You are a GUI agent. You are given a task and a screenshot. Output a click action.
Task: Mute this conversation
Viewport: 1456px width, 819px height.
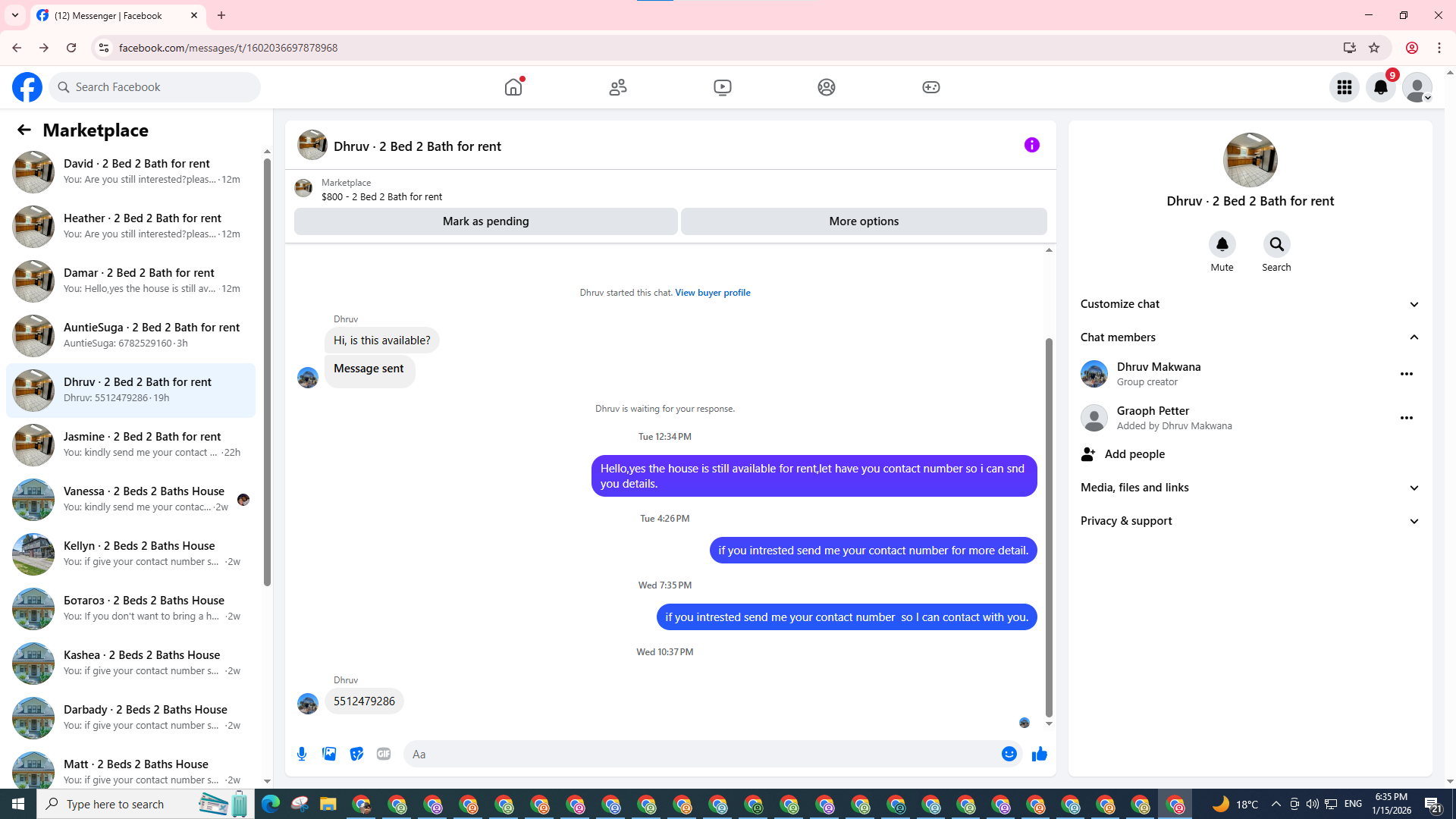tap(1222, 244)
